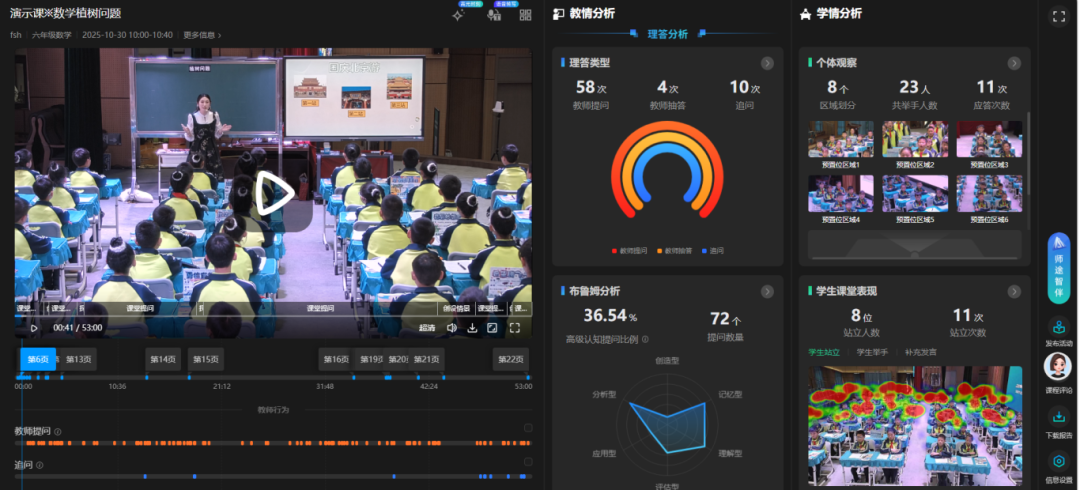Click the 教师提问 orange event track
Image resolution: width=1080 pixels, height=490 pixels.
click(x=273, y=442)
